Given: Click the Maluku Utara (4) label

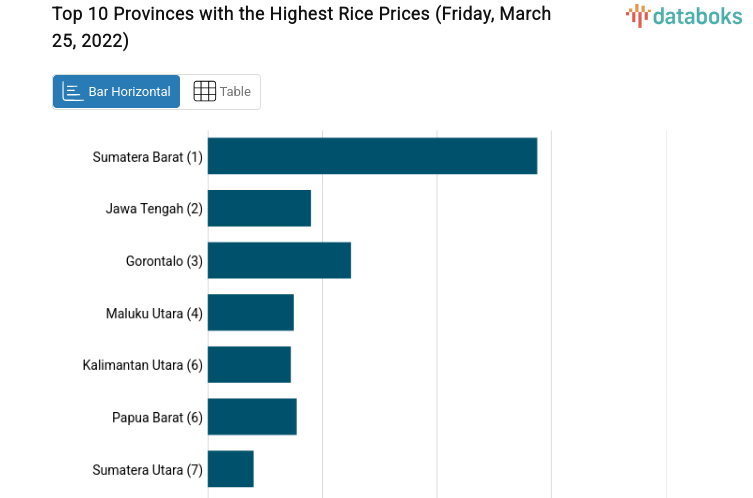Looking at the screenshot, I should coord(154,313).
